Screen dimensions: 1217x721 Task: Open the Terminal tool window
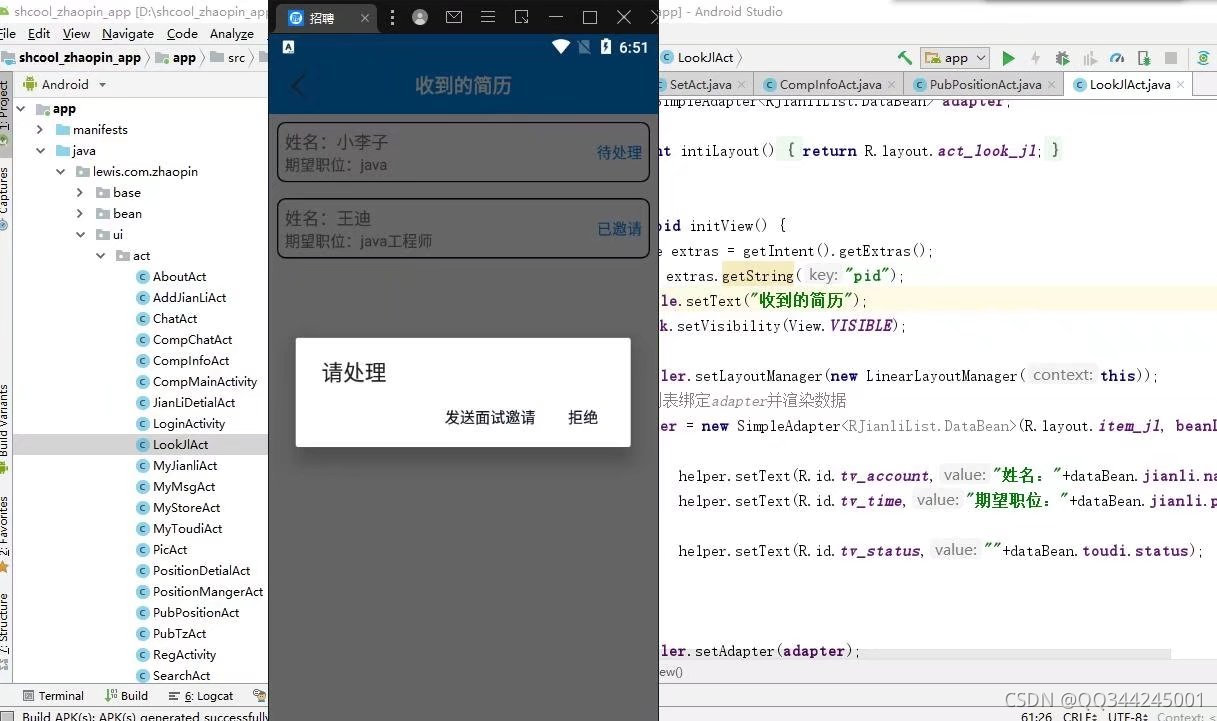pos(52,696)
